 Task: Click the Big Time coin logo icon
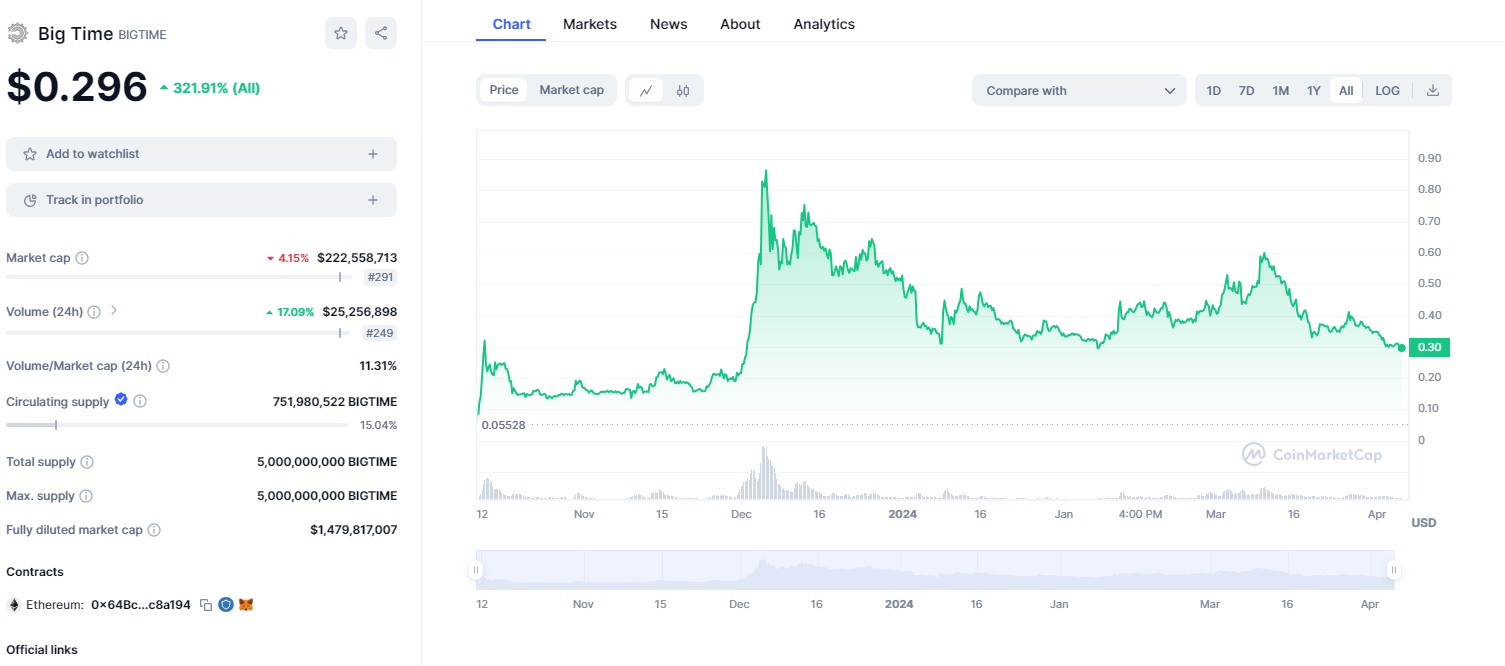pos(17,33)
